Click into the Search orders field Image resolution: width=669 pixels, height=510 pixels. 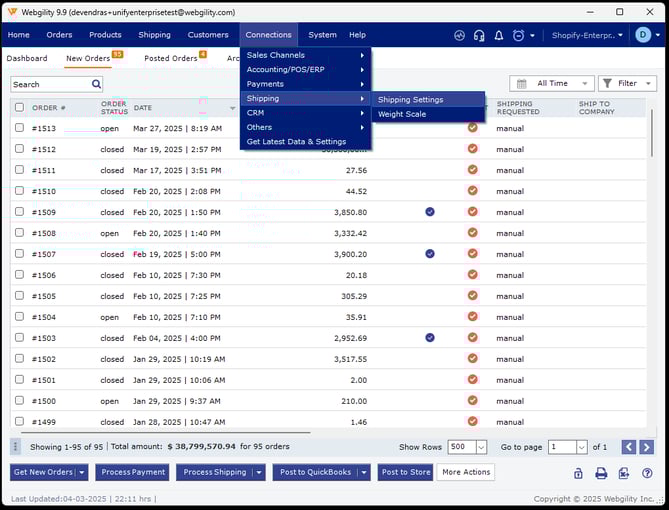tap(46, 85)
